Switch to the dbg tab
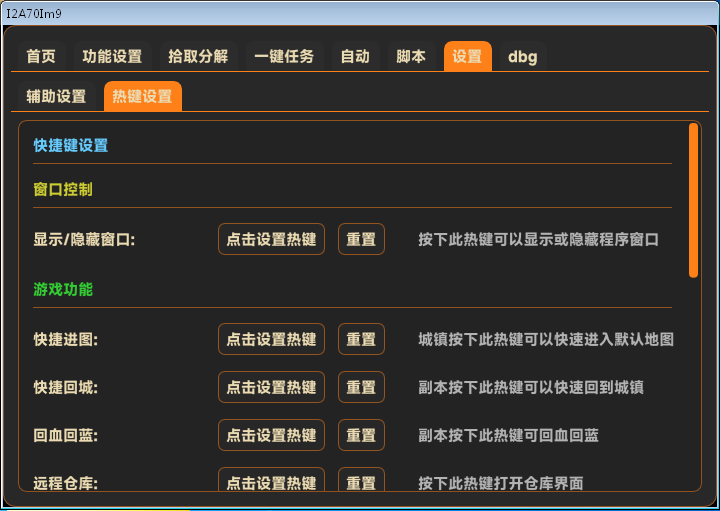 (x=522, y=57)
